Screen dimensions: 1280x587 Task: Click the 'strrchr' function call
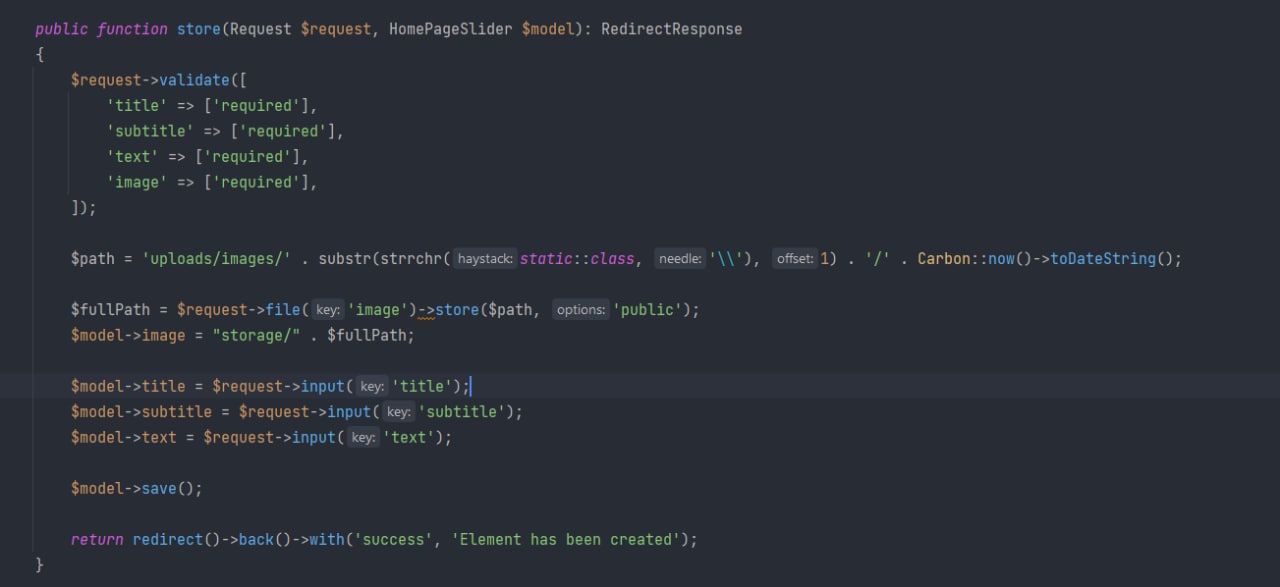pyautogui.click(x=411, y=259)
